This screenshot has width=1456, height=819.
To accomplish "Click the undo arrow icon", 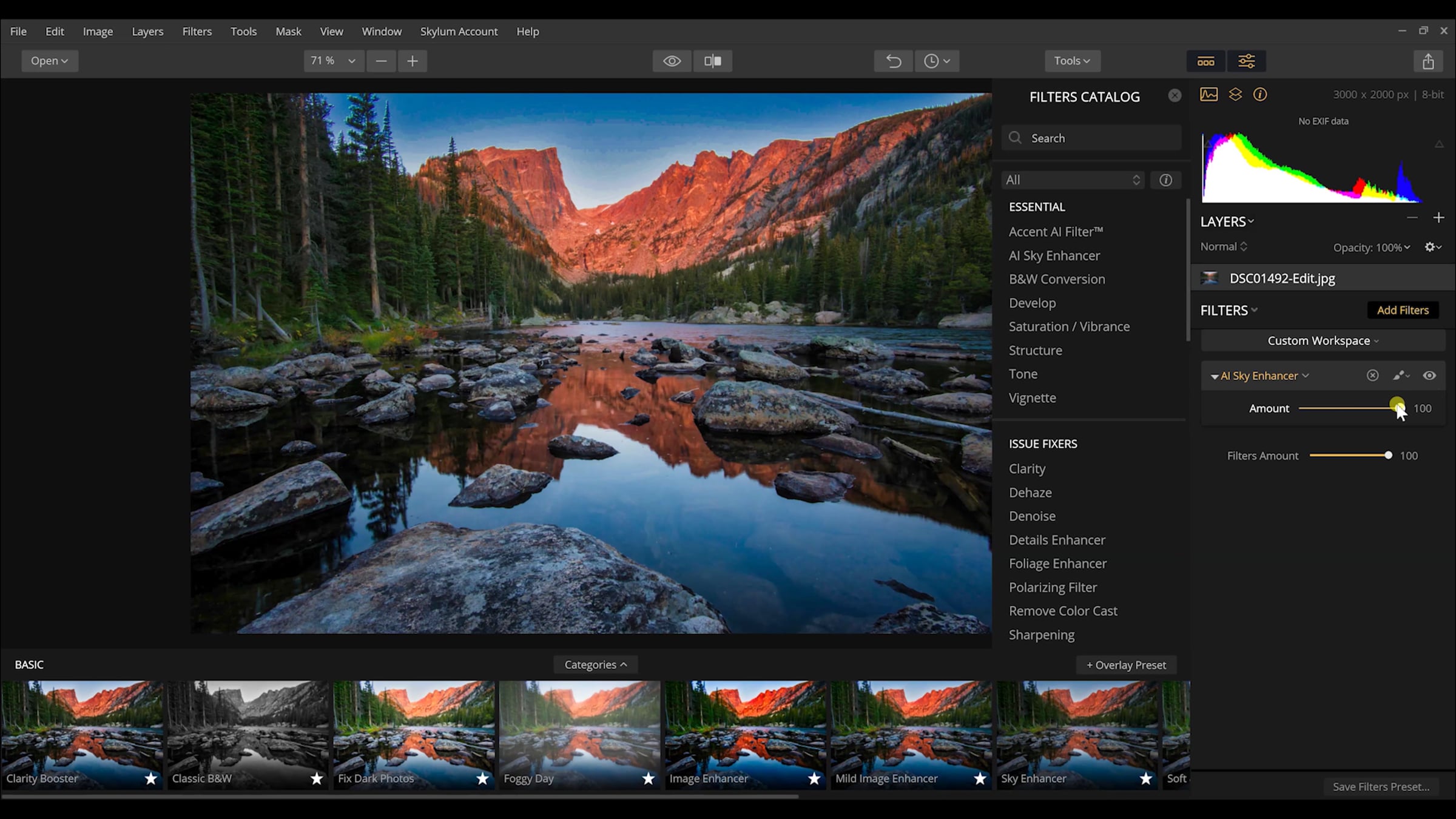I will tap(893, 61).
